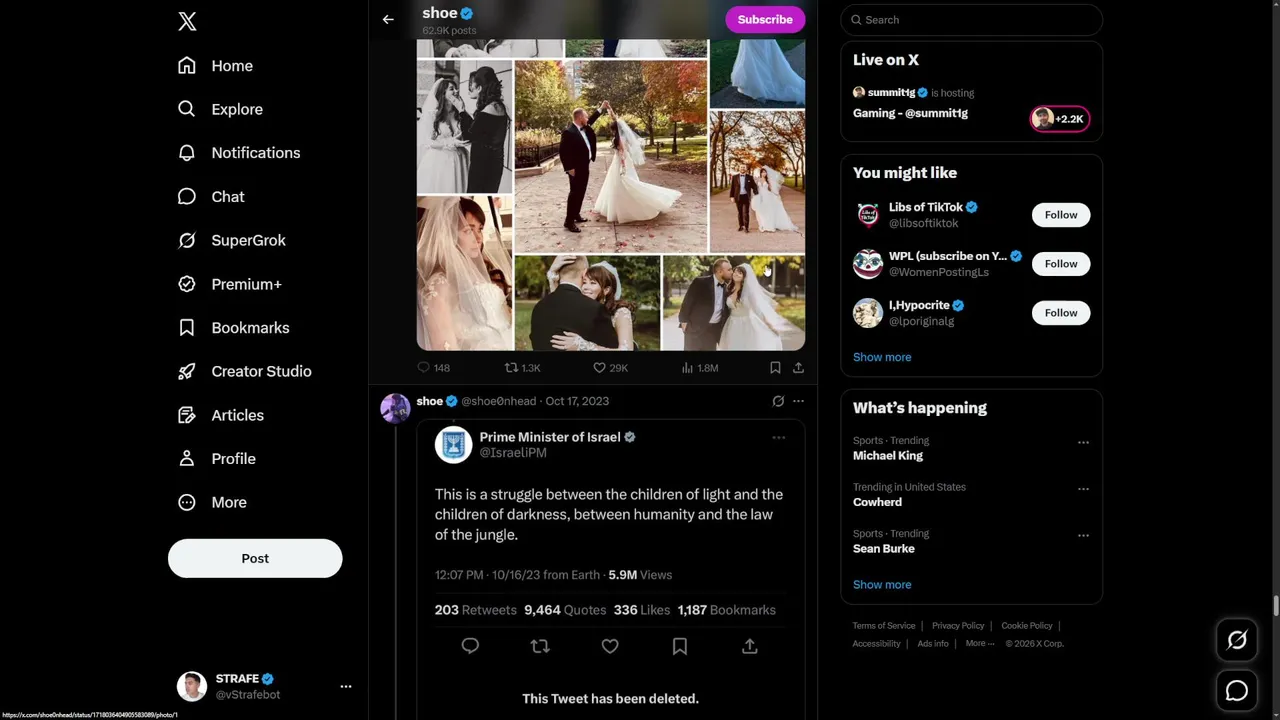This screenshot has width=1280, height=720.
Task: Open the Cookie Policy link
Action: click(1027, 626)
